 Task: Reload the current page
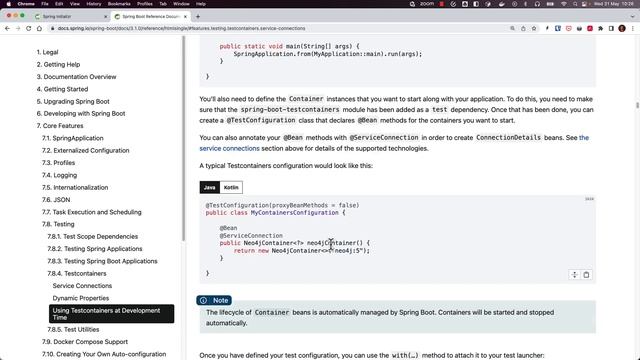point(29,29)
